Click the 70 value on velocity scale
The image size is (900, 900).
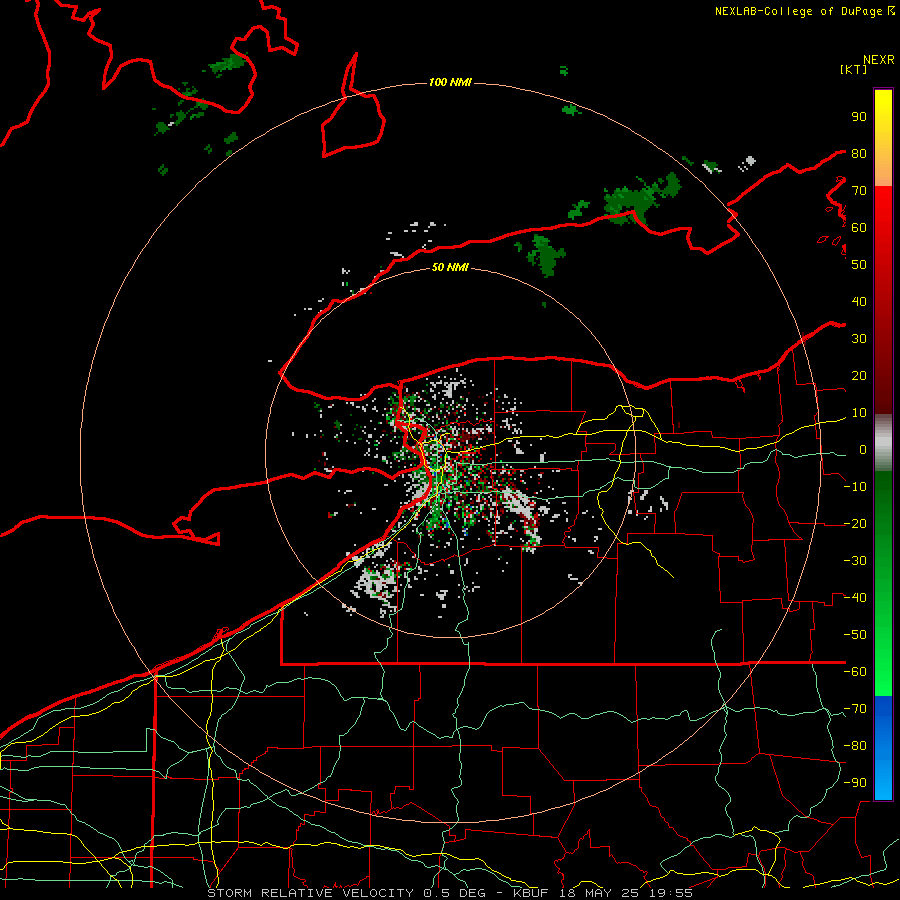pos(859,191)
